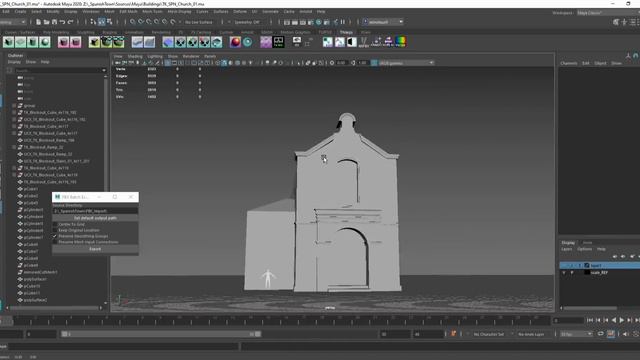
Task: Click the blue plane shelf icon
Action: [168, 42]
